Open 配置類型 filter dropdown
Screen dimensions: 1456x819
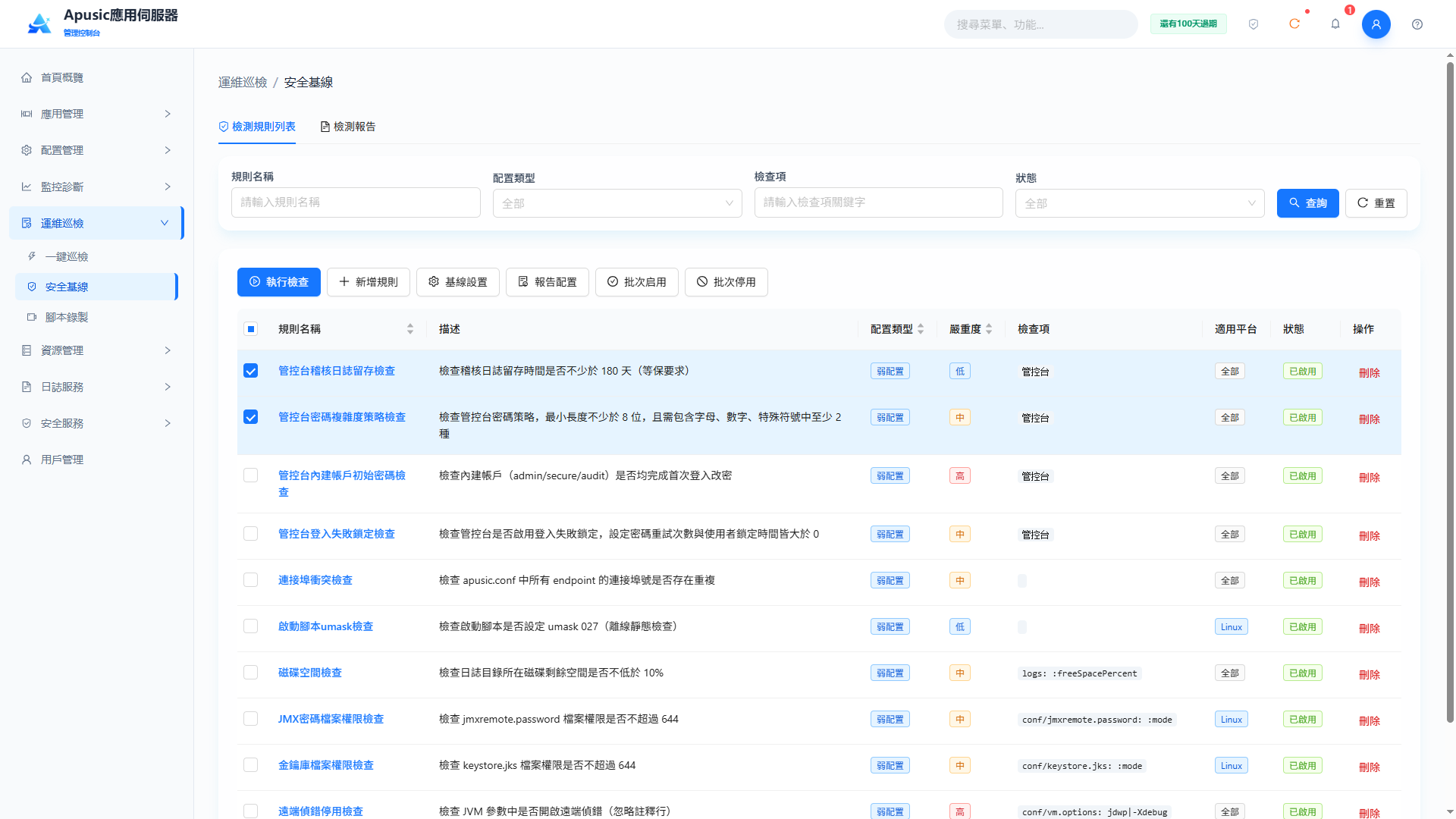click(617, 203)
